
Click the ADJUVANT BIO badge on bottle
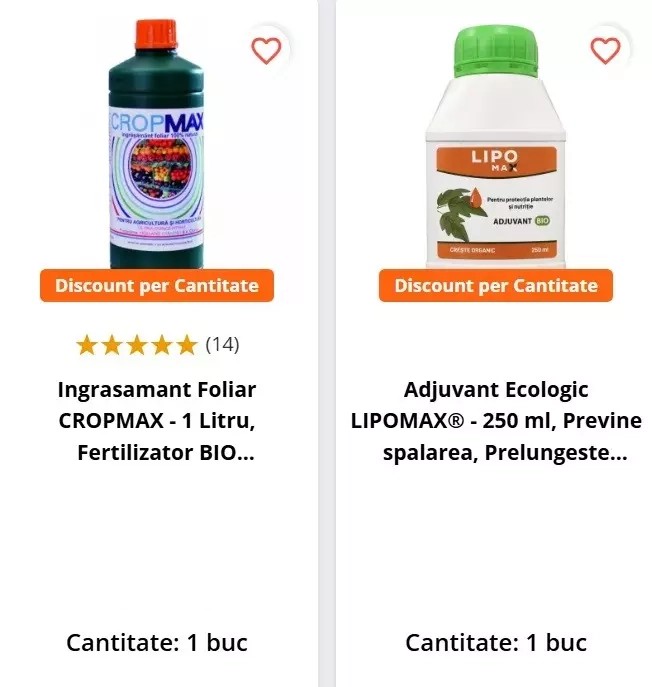[521, 221]
